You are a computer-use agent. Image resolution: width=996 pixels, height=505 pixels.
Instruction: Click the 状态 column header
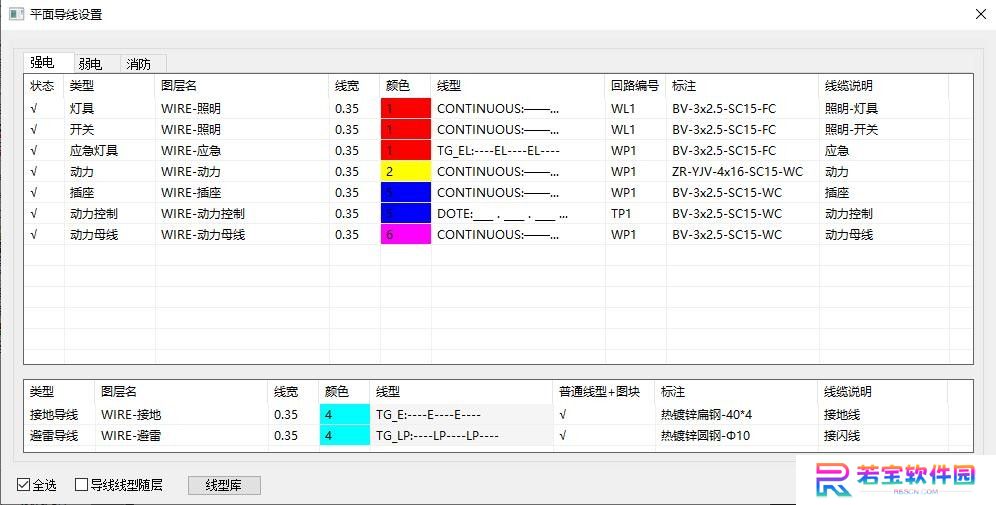(x=42, y=86)
